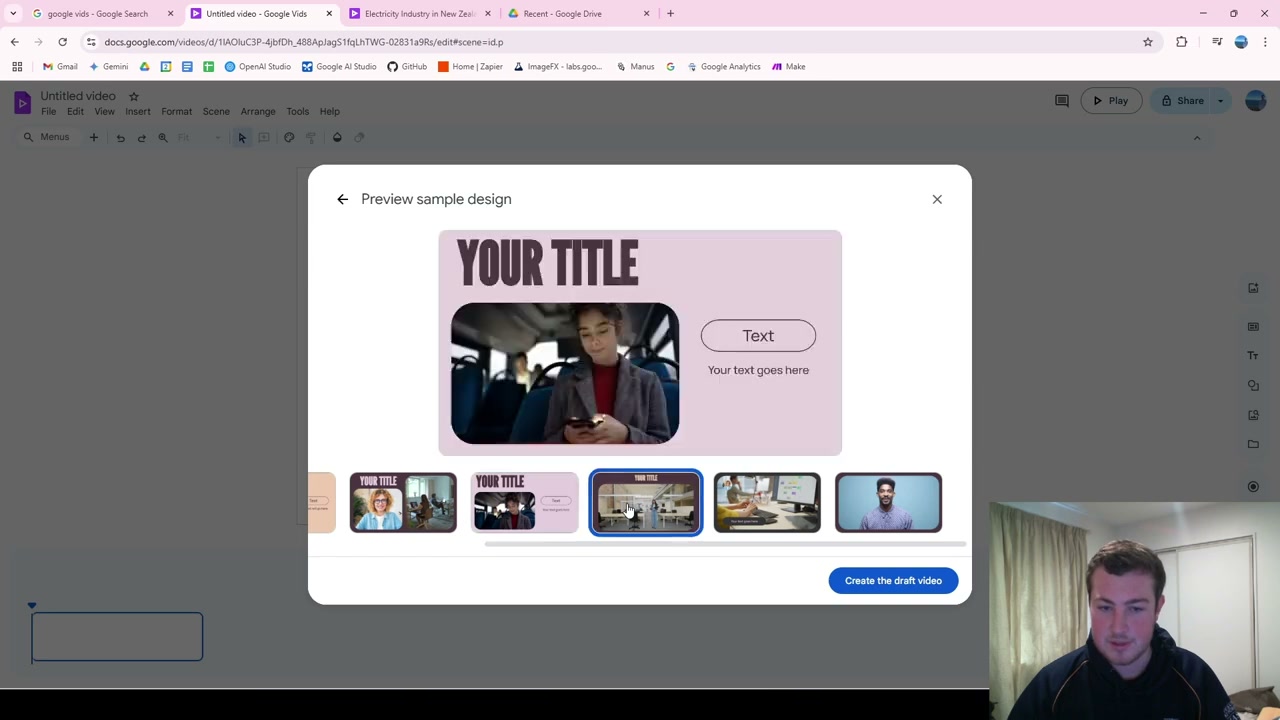
Task: Open the text side panel icon
Action: (1253, 355)
